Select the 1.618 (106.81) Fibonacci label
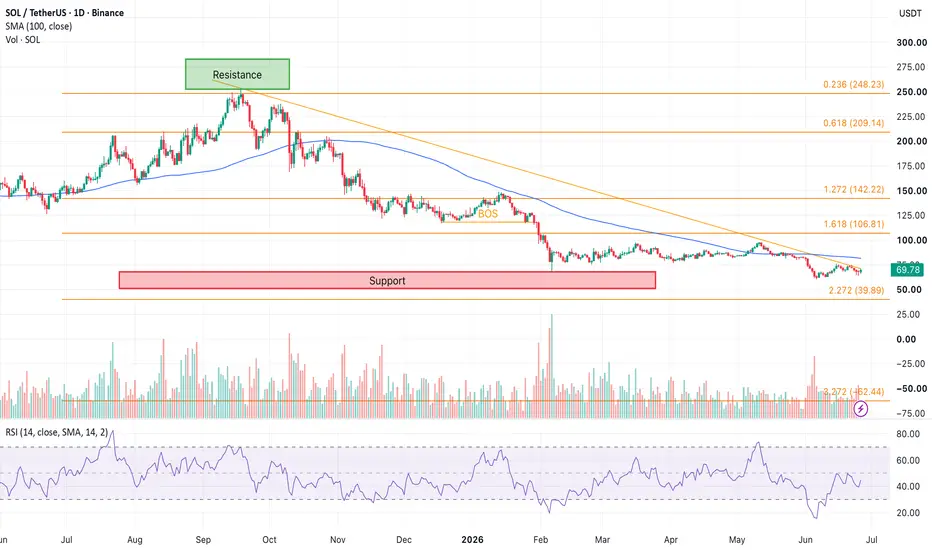 (854, 224)
